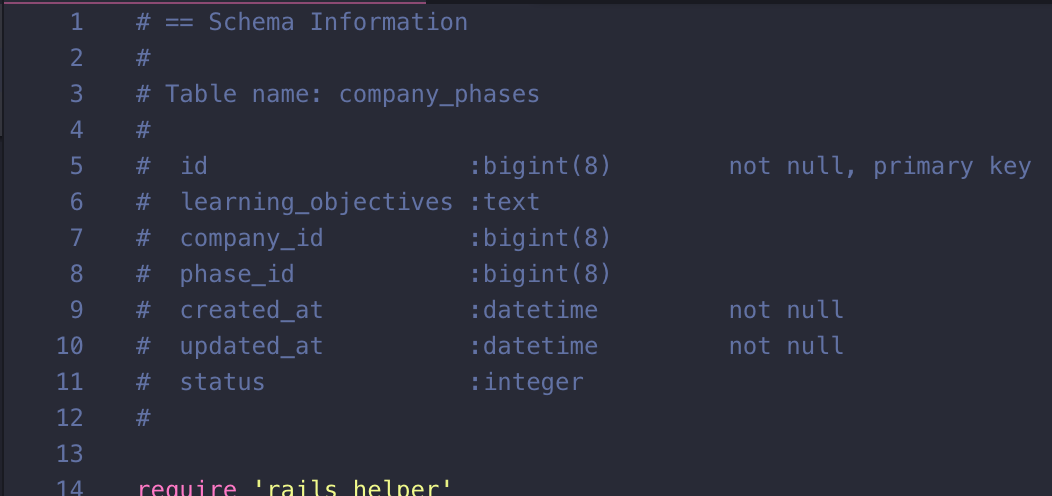This screenshot has width=1052, height=496.
Task: Place cursor on 'created_at' column name
Action: click(x=252, y=310)
